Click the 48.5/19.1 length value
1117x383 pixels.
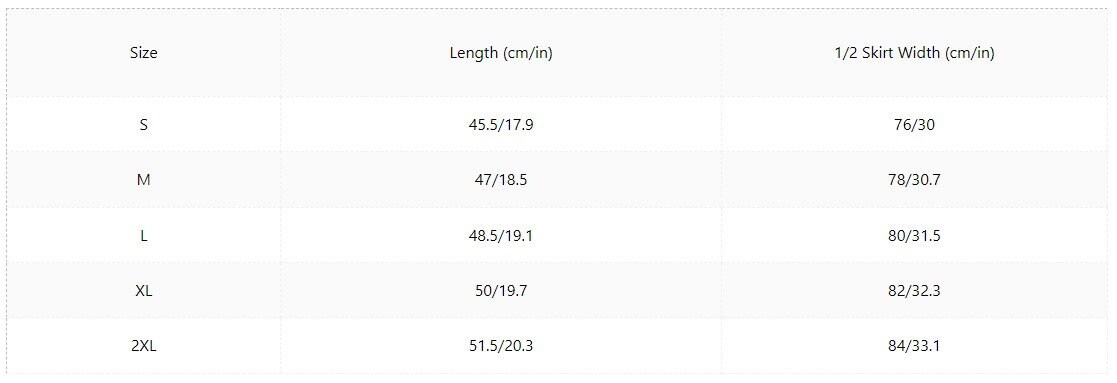pyautogui.click(x=501, y=236)
